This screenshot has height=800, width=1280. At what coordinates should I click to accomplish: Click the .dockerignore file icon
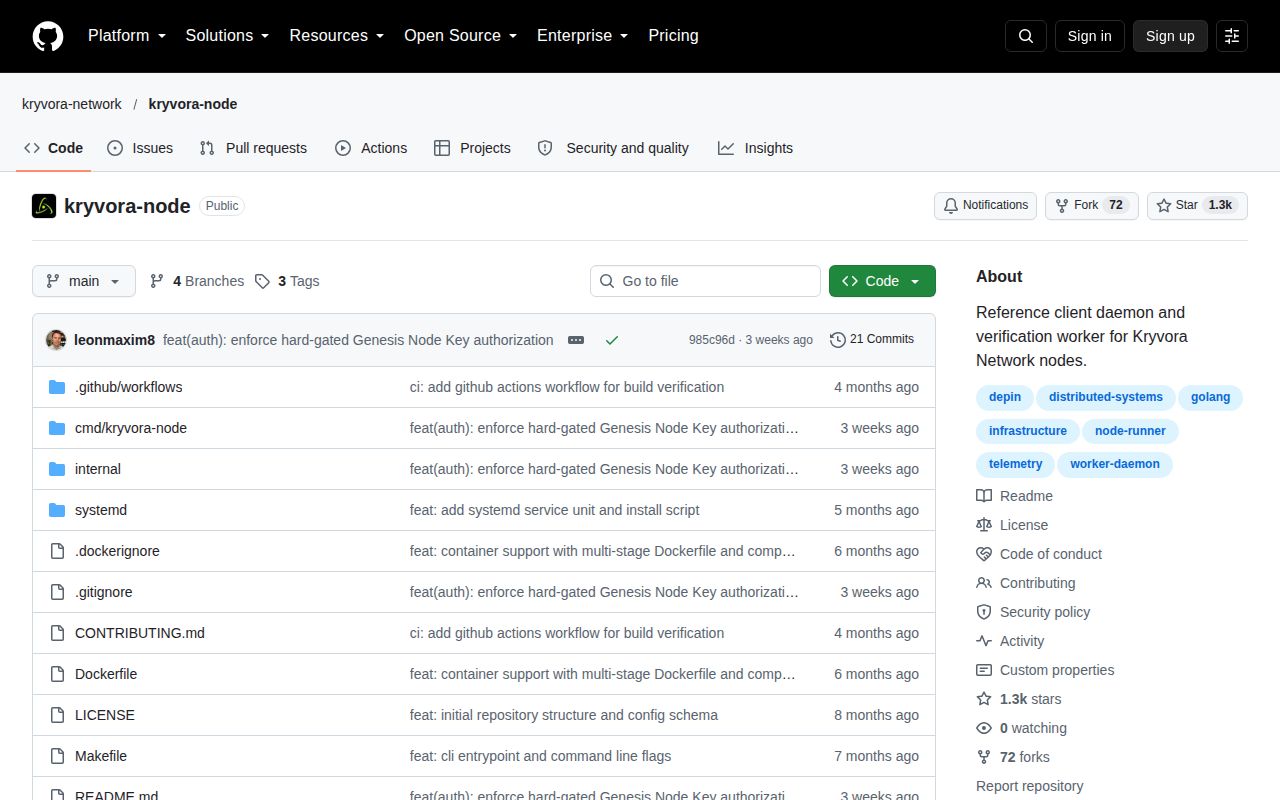(x=57, y=551)
